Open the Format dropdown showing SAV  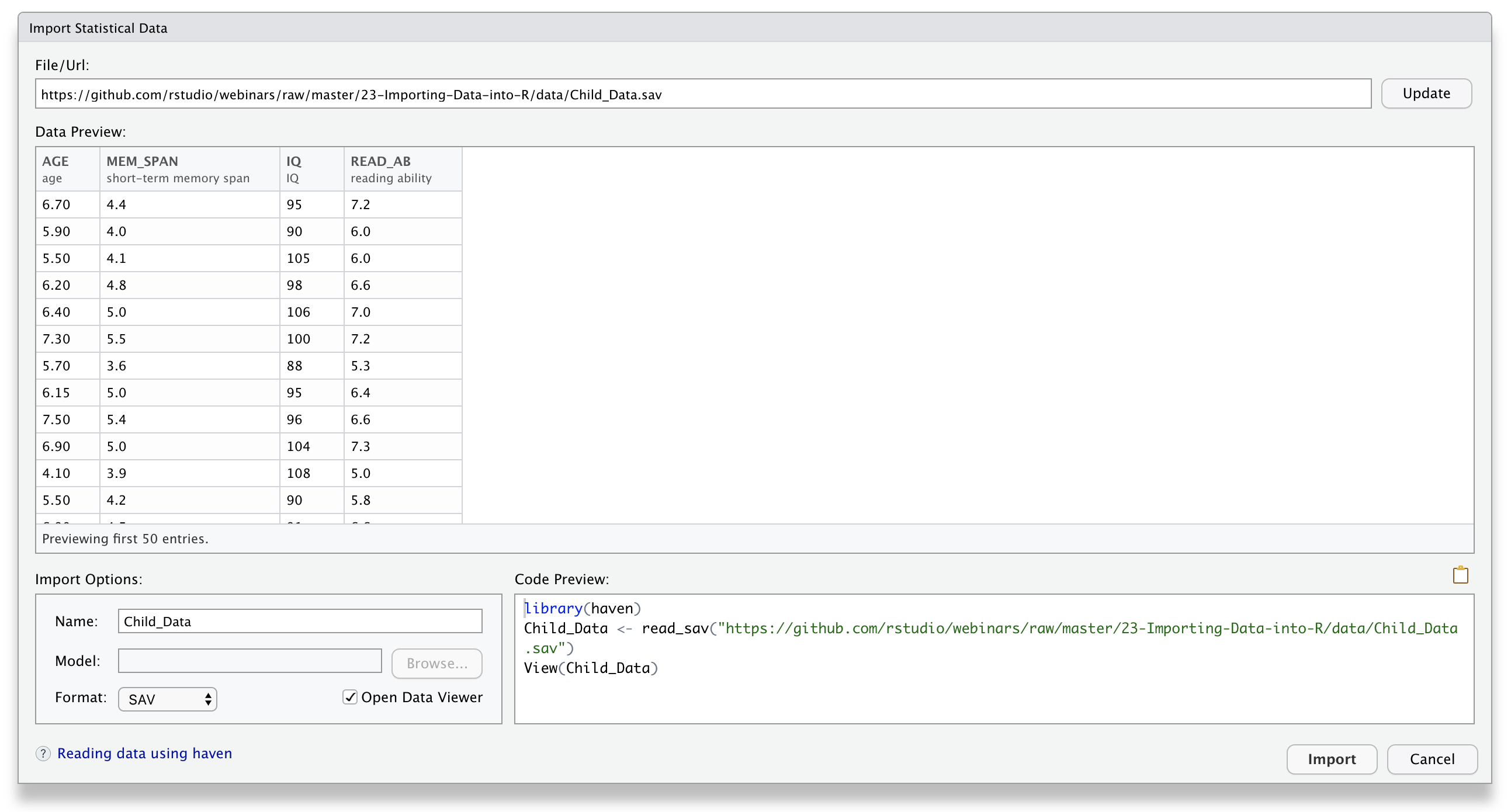(x=168, y=699)
